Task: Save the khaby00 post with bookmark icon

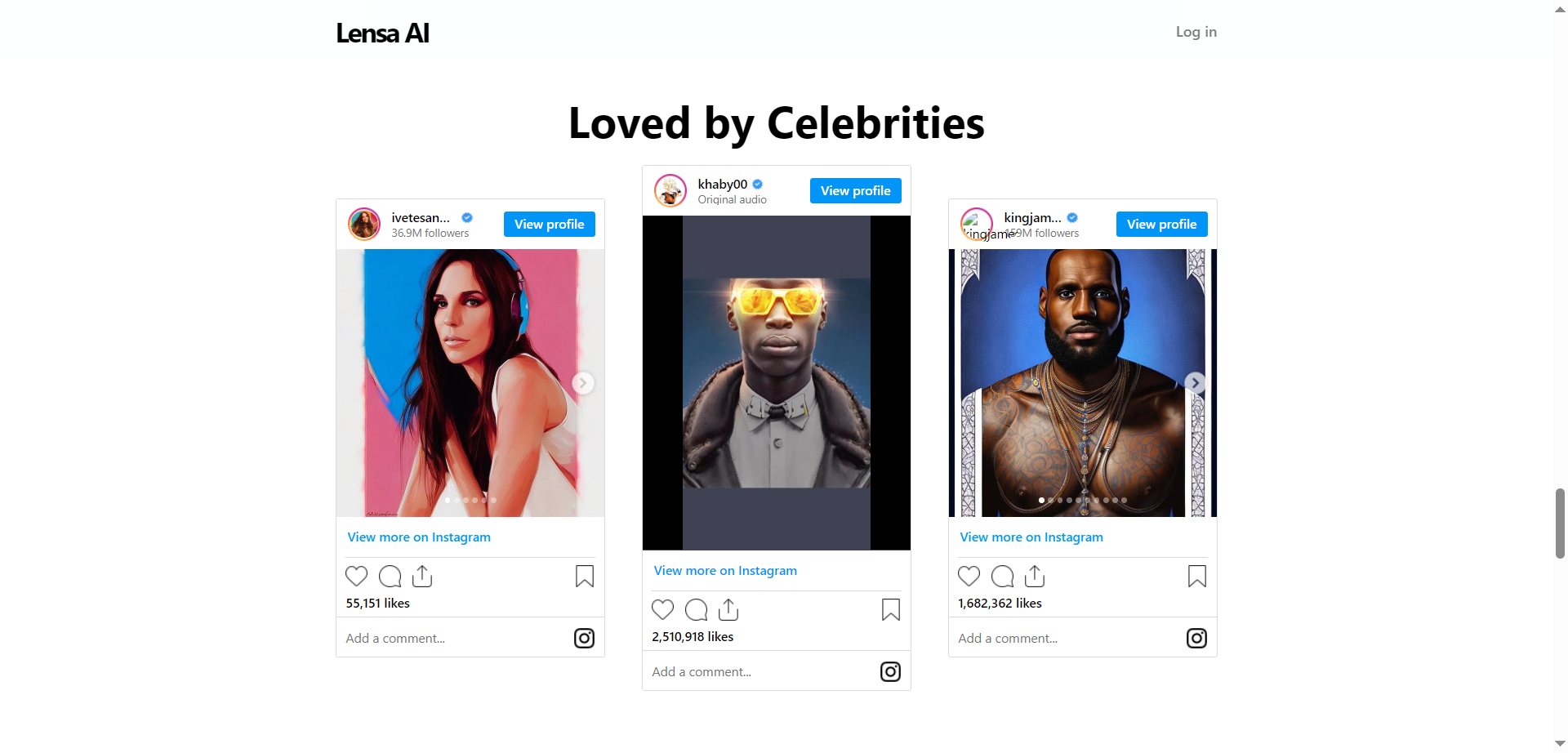Action: (x=891, y=610)
